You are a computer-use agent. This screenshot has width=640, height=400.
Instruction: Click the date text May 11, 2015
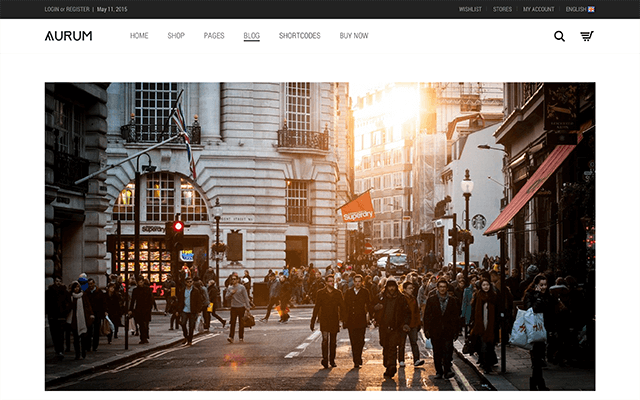tap(112, 9)
